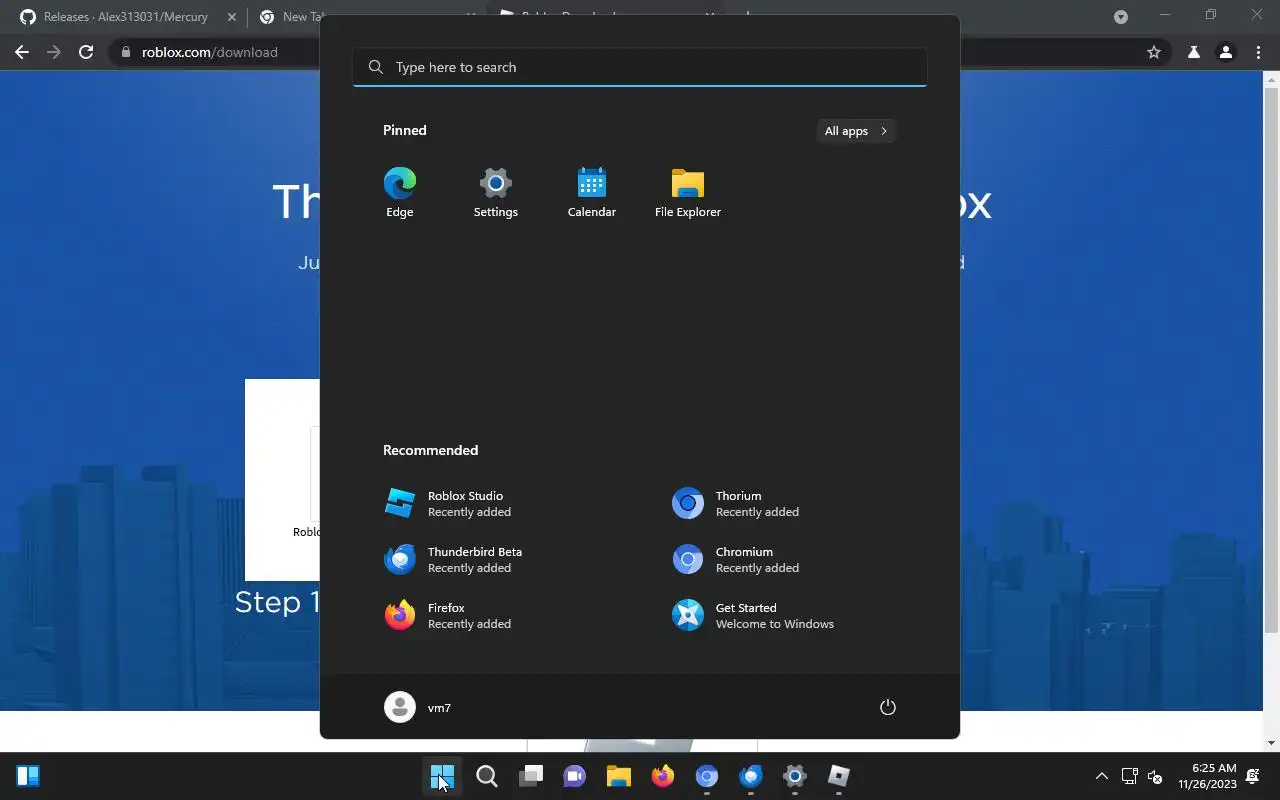1280x800 pixels.
Task: Switch to Firefox on the taskbar
Action: [662, 776]
